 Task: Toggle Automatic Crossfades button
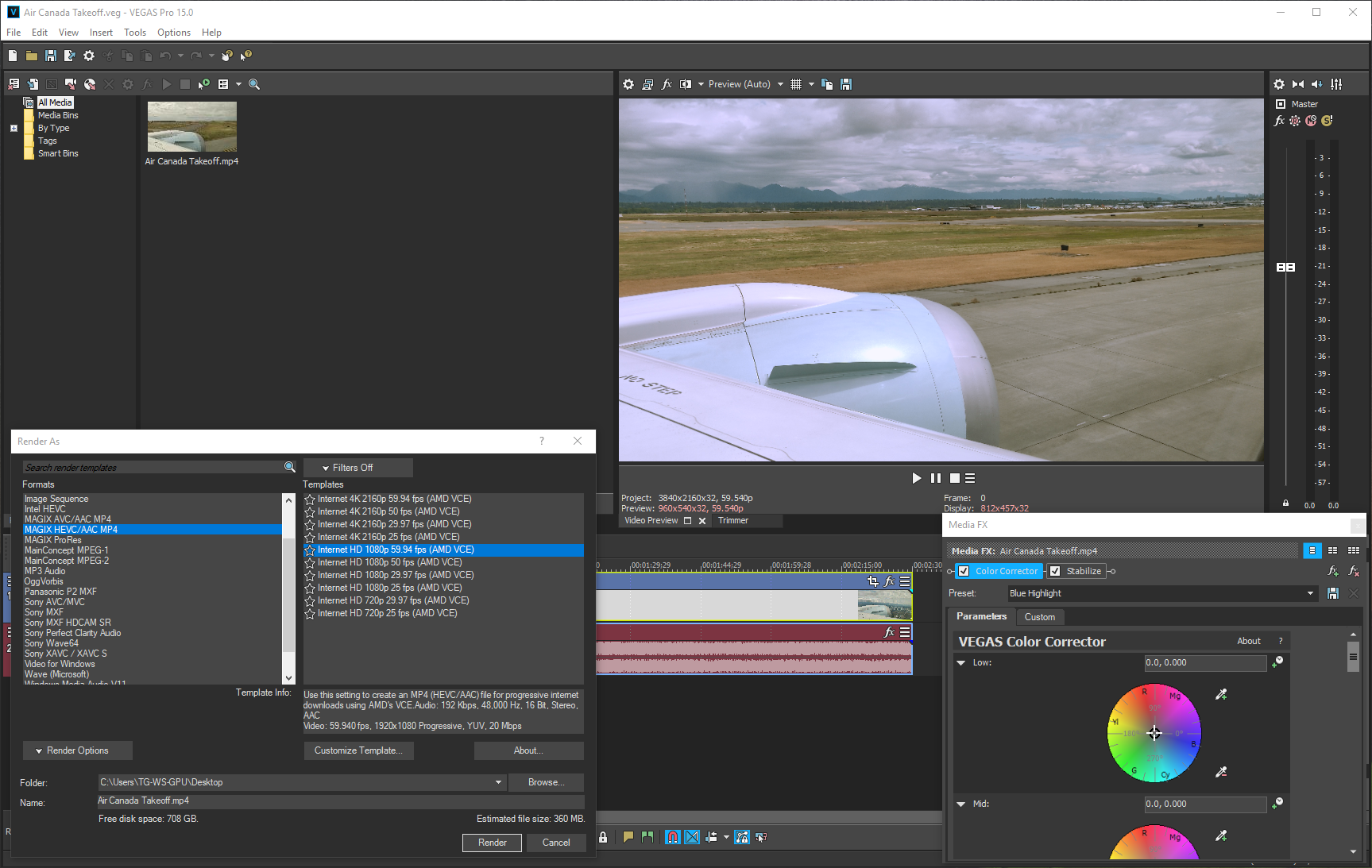coord(692,837)
